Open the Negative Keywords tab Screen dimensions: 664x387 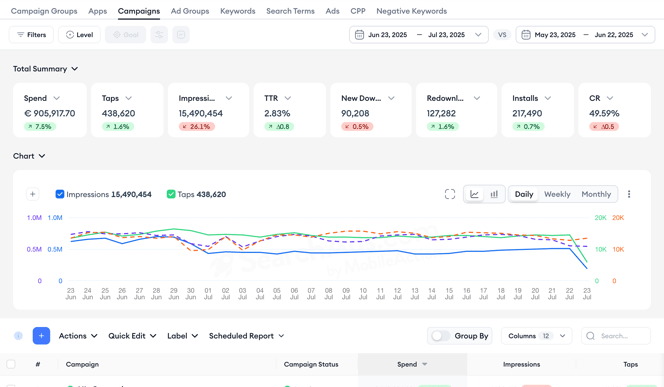pyautogui.click(x=412, y=11)
